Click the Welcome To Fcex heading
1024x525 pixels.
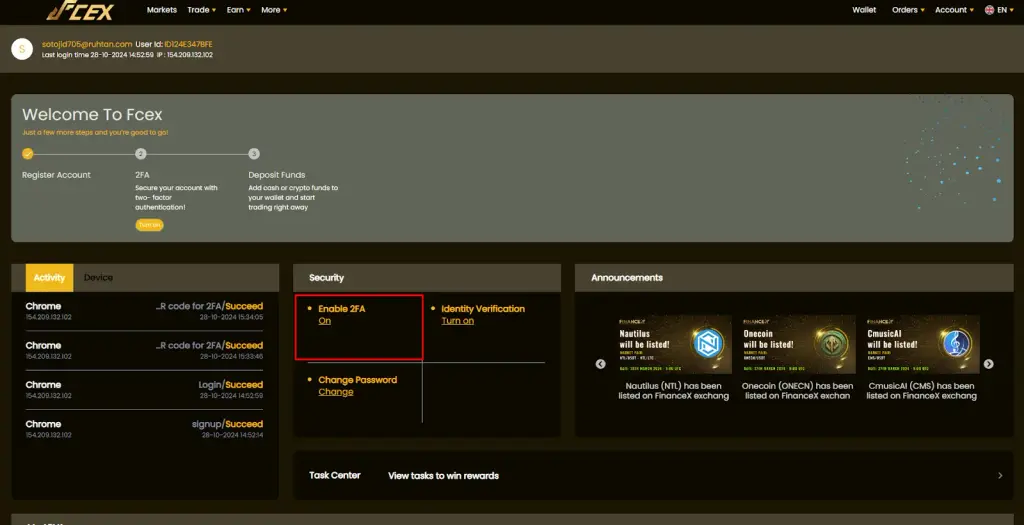[x=92, y=115]
